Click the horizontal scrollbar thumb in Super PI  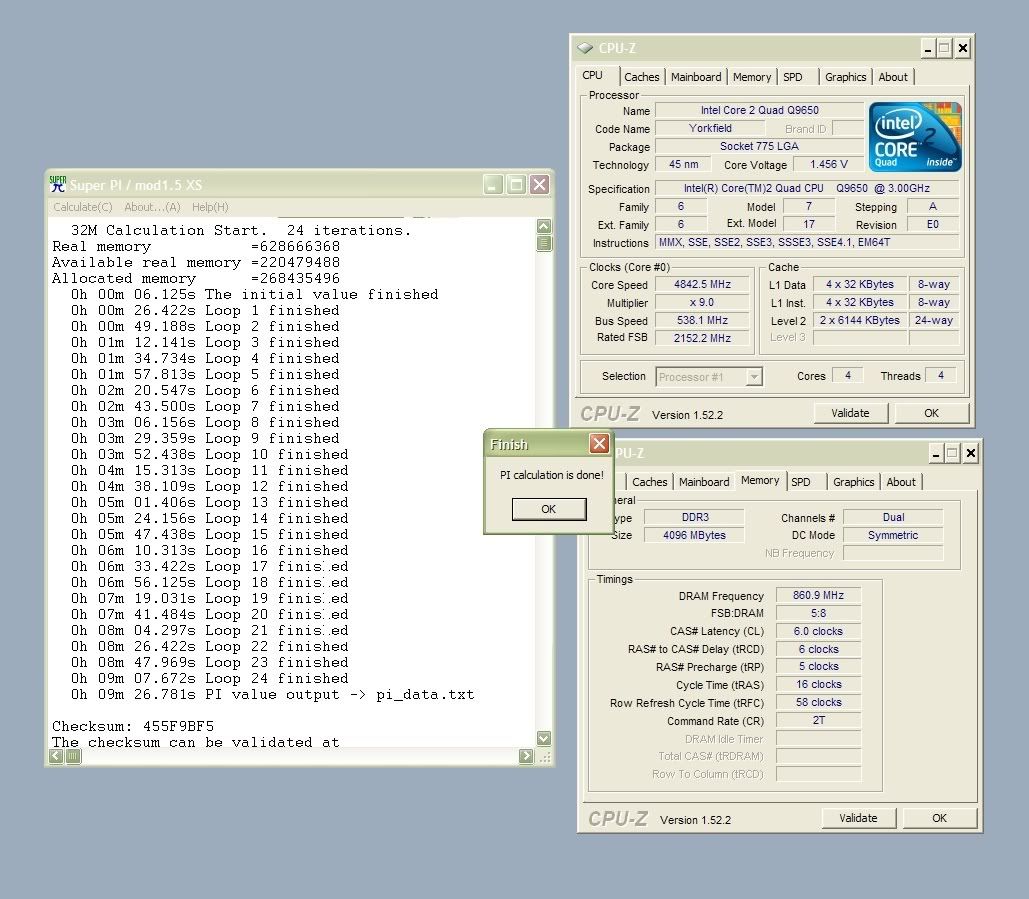(x=73, y=756)
